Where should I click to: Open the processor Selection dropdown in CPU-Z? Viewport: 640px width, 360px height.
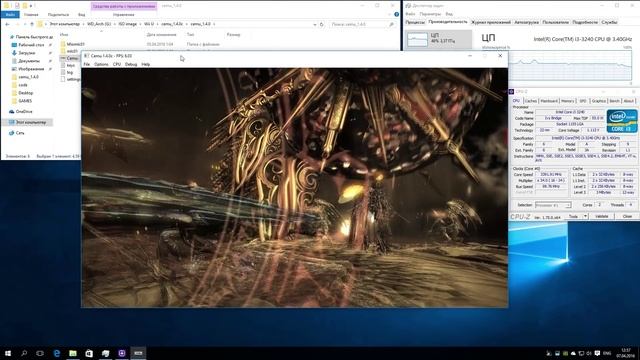pos(553,205)
